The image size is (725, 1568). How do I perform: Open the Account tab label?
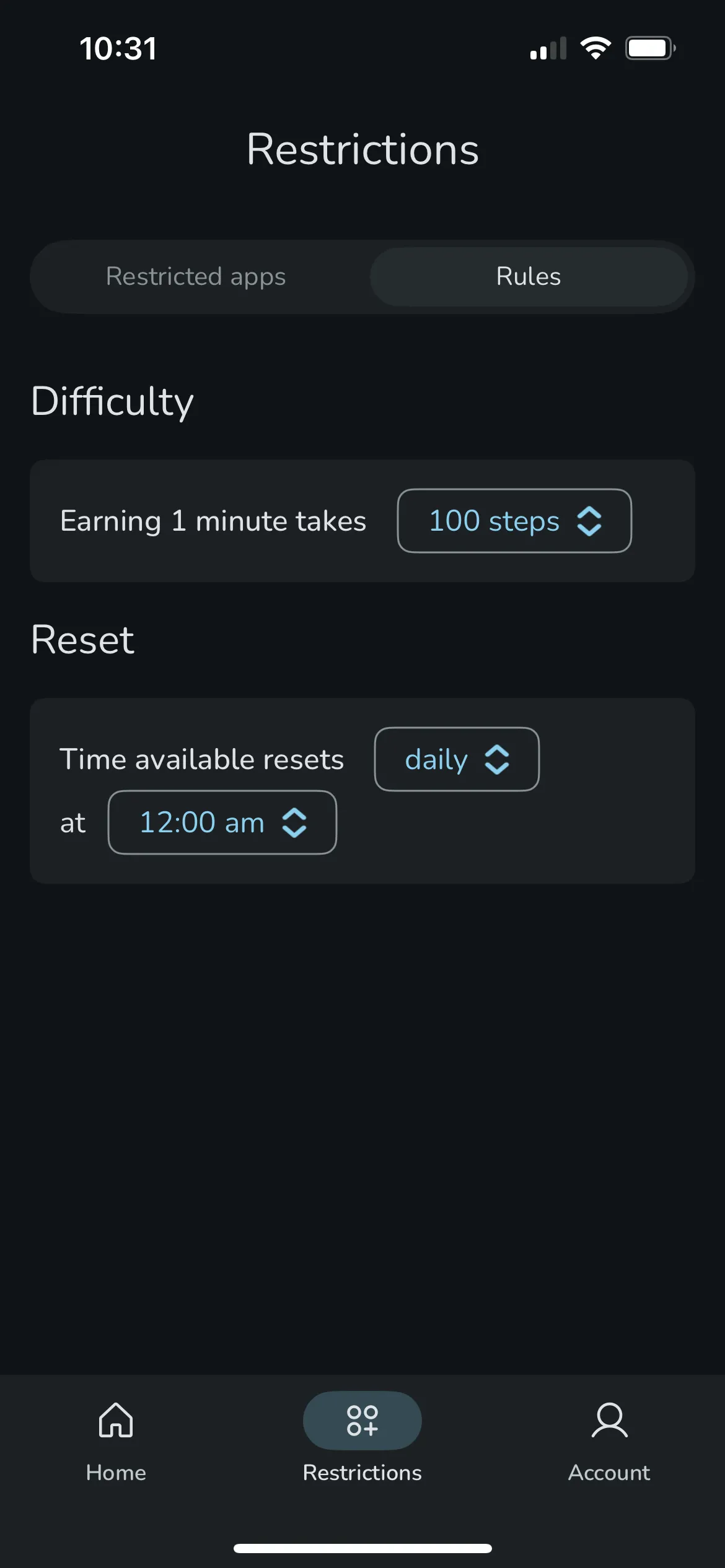click(x=610, y=1473)
